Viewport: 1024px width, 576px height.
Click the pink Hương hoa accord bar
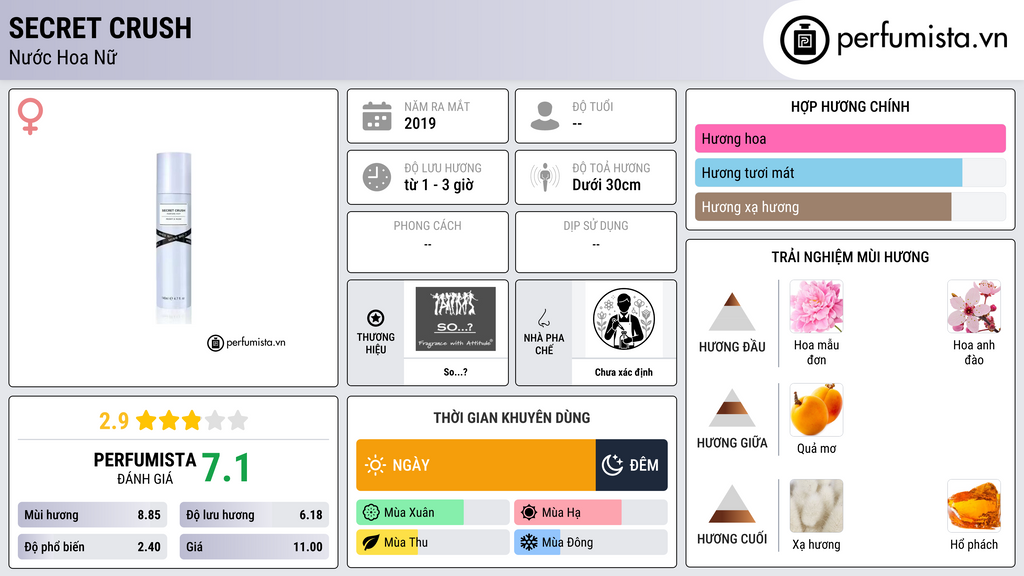[x=850, y=138]
